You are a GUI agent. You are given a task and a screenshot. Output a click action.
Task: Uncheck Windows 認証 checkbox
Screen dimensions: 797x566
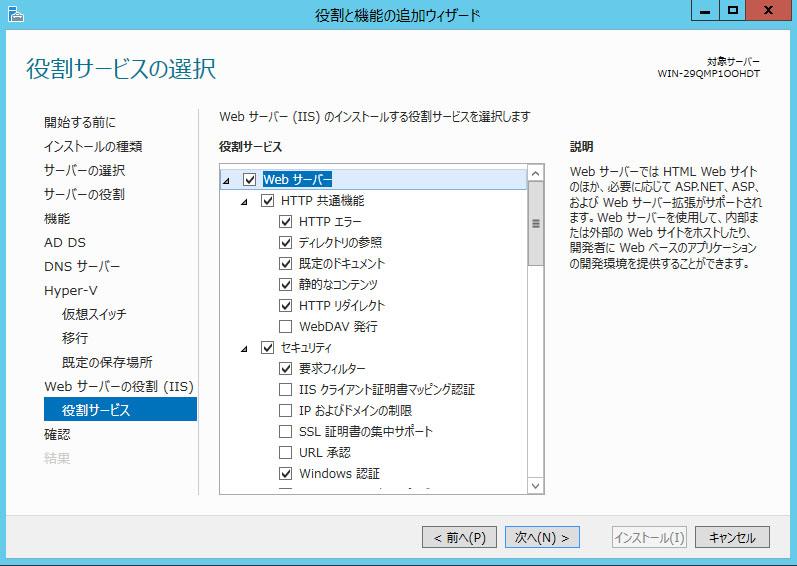coord(286,474)
